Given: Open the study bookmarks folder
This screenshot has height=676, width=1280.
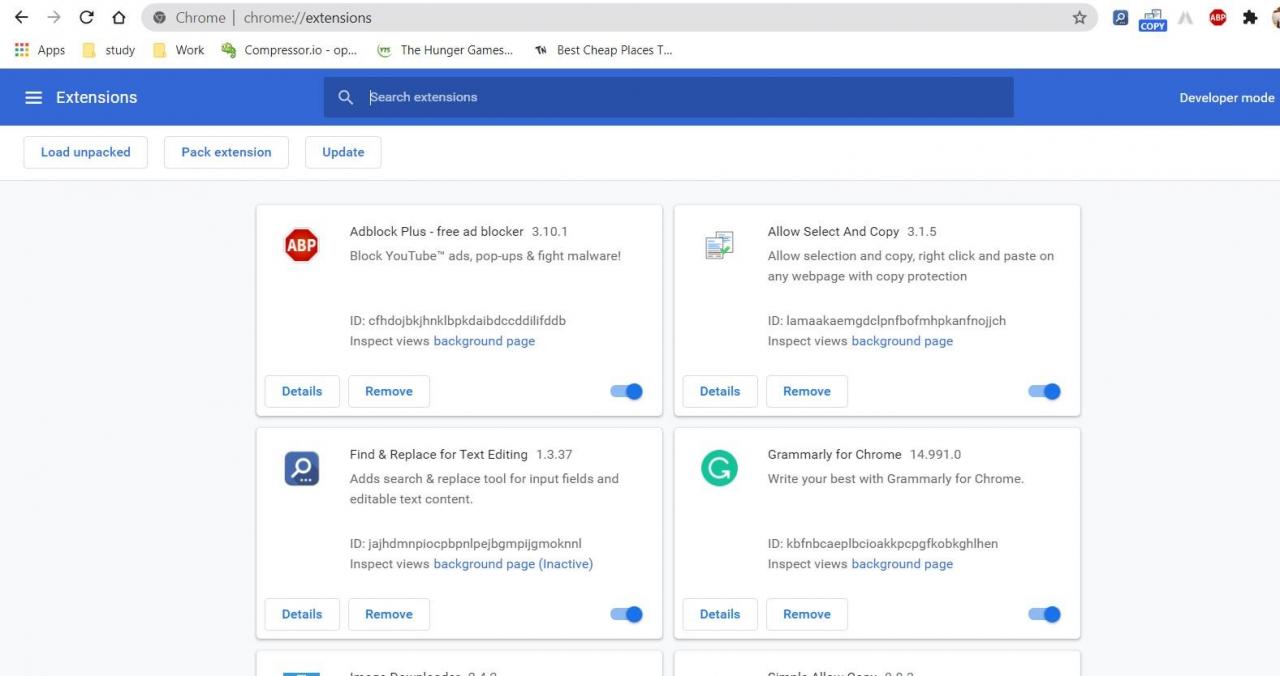Looking at the screenshot, I should click(108, 50).
